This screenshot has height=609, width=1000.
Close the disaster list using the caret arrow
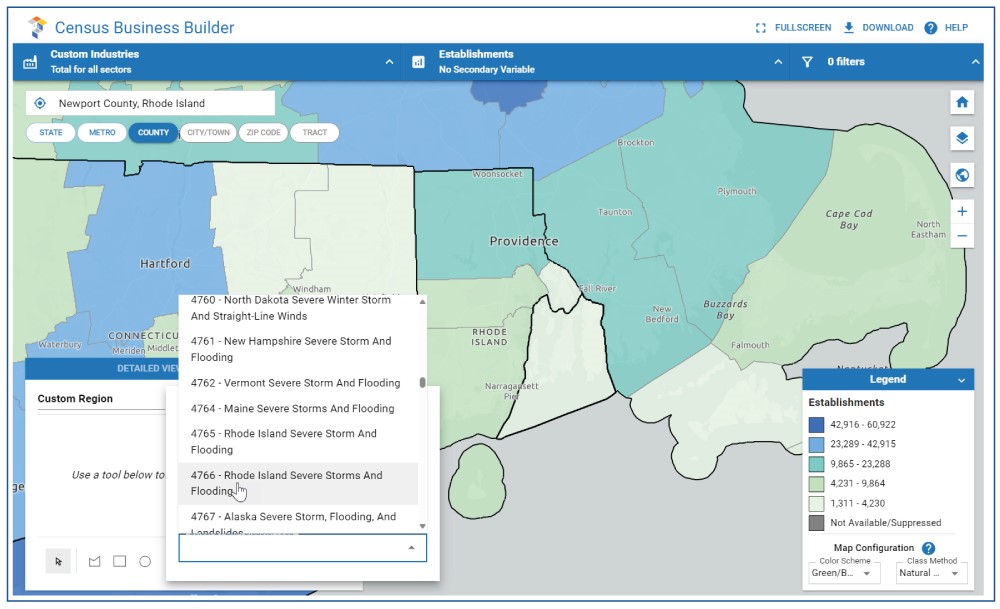pyautogui.click(x=411, y=548)
